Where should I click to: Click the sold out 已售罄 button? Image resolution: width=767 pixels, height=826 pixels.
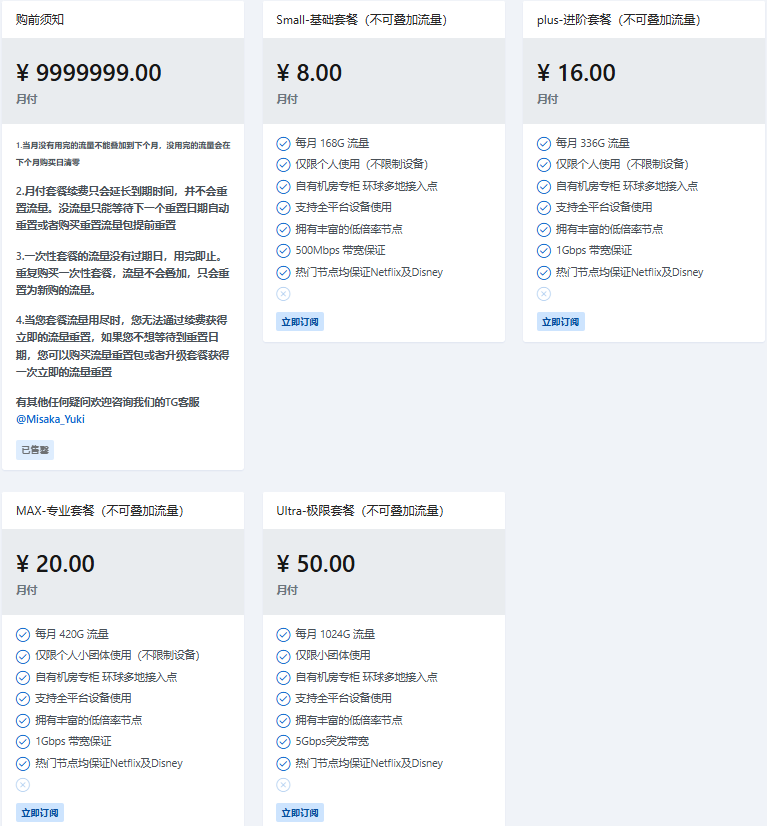click(35, 450)
